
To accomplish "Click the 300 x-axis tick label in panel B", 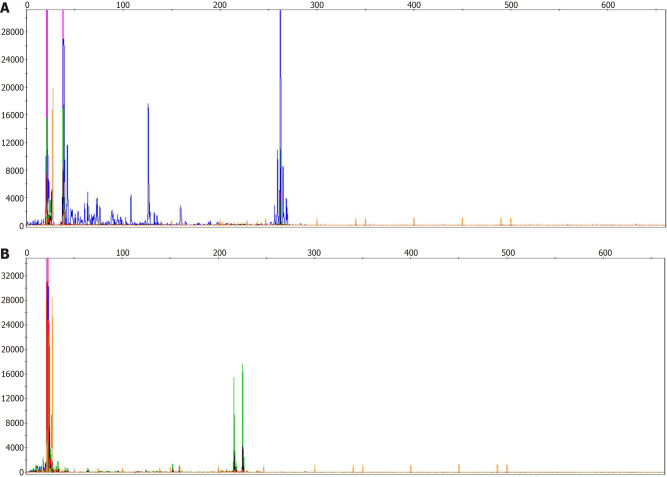I will pyautogui.click(x=314, y=253).
